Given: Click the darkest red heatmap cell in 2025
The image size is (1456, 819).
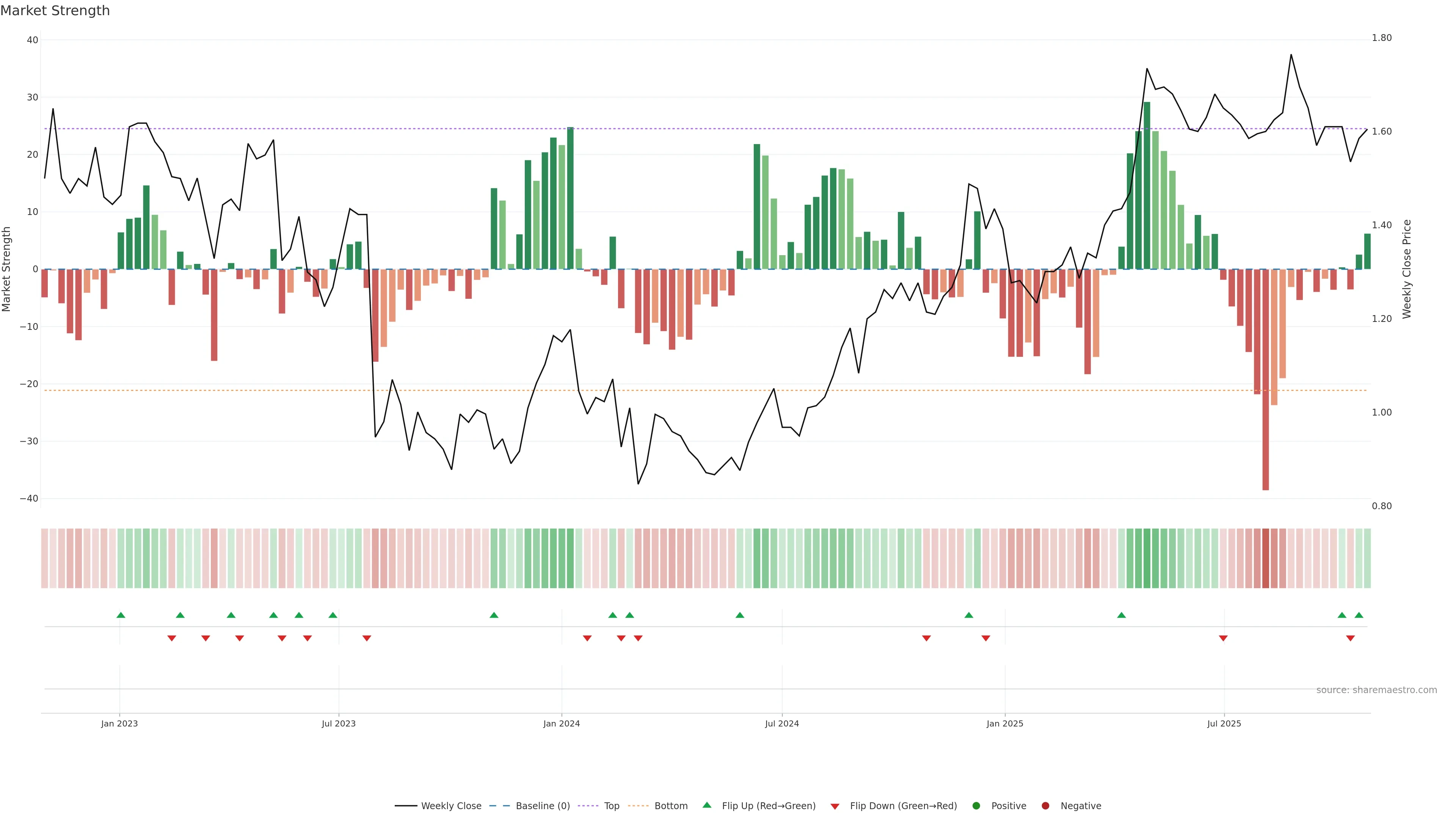Looking at the screenshot, I should point(1266,558).
